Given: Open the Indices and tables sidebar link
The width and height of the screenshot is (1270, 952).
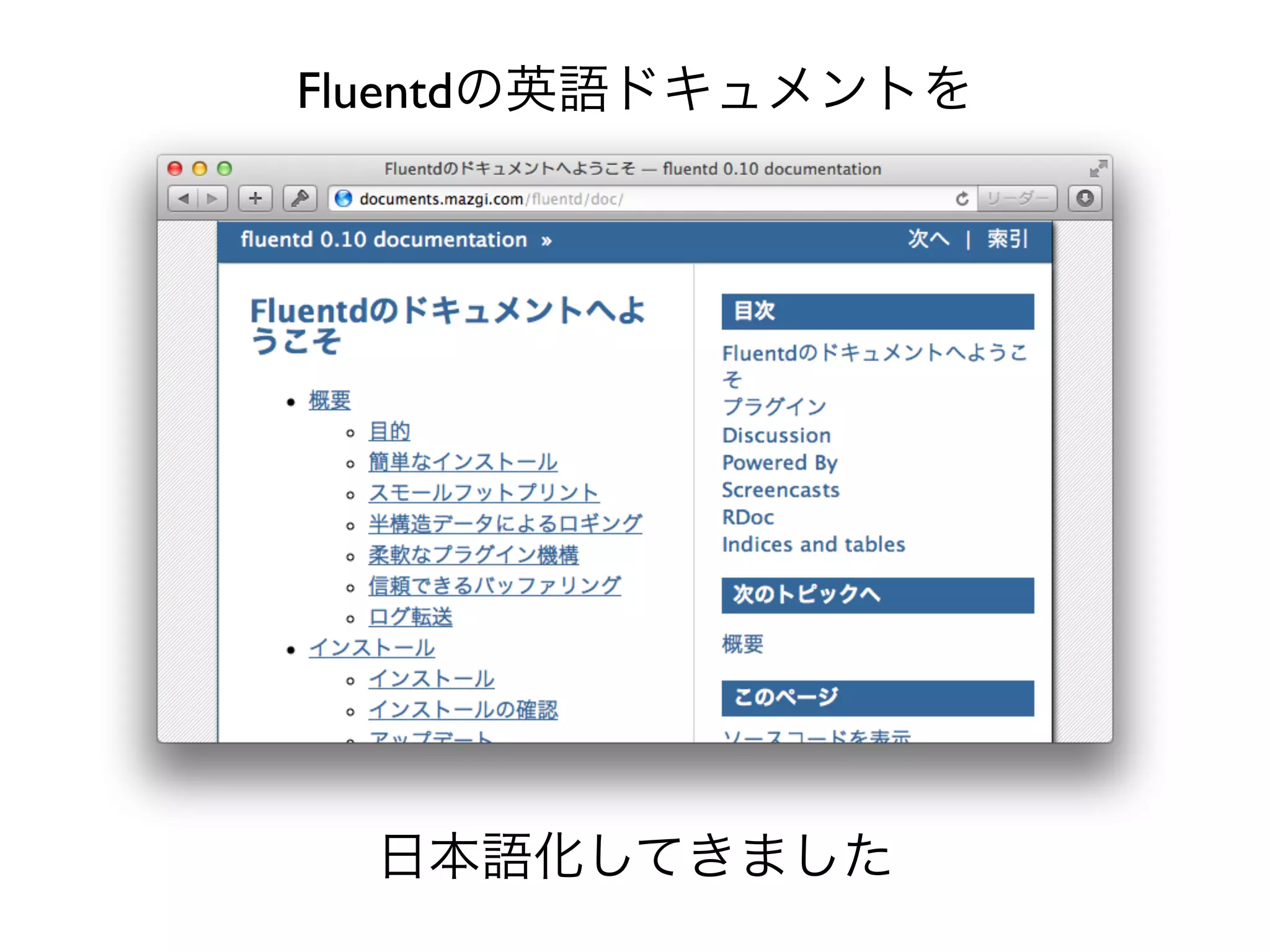Looking at the screenshot, I should click(x=814, y=545).
